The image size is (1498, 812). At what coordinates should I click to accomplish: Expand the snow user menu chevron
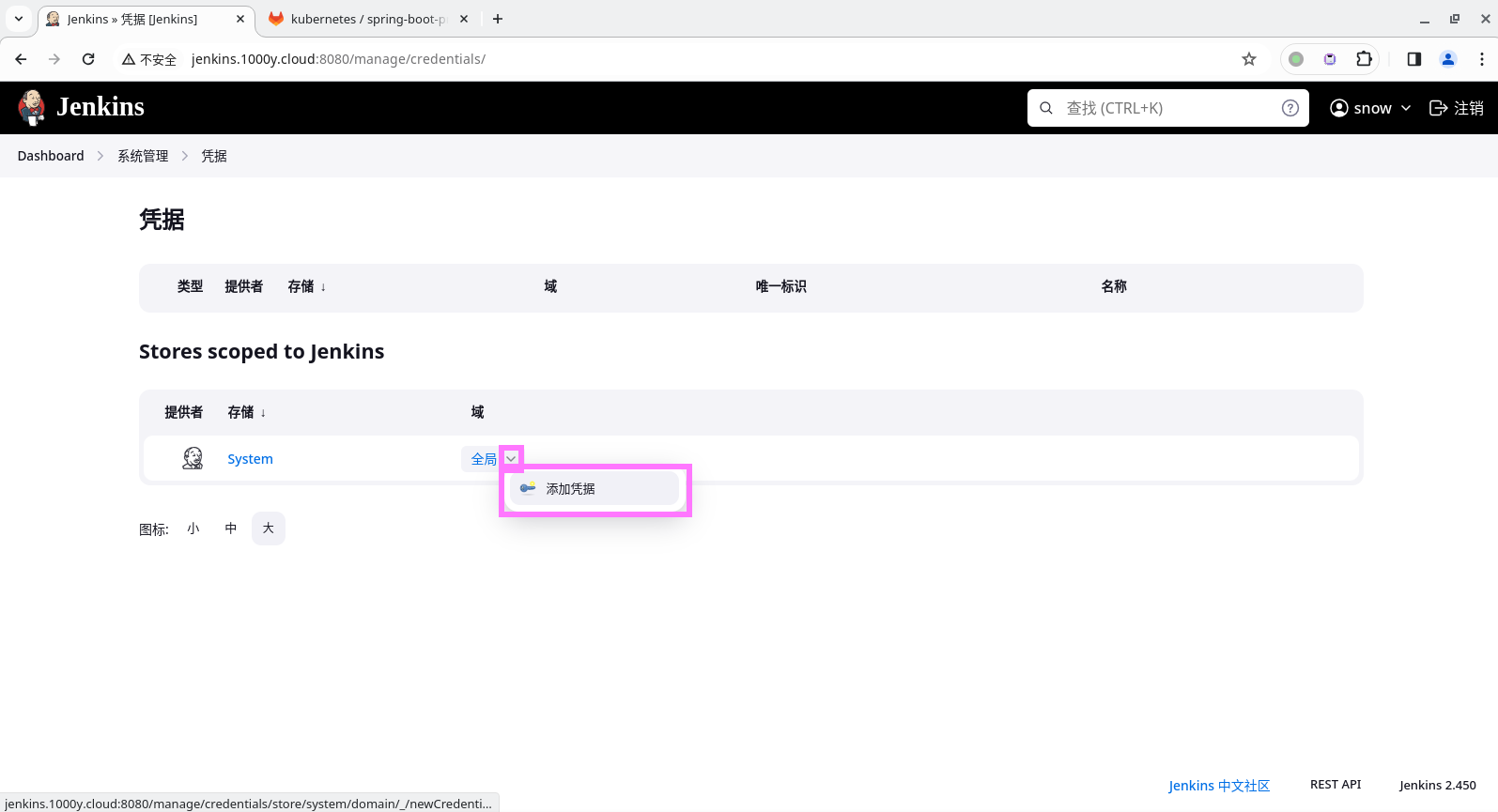[1406, 108]
